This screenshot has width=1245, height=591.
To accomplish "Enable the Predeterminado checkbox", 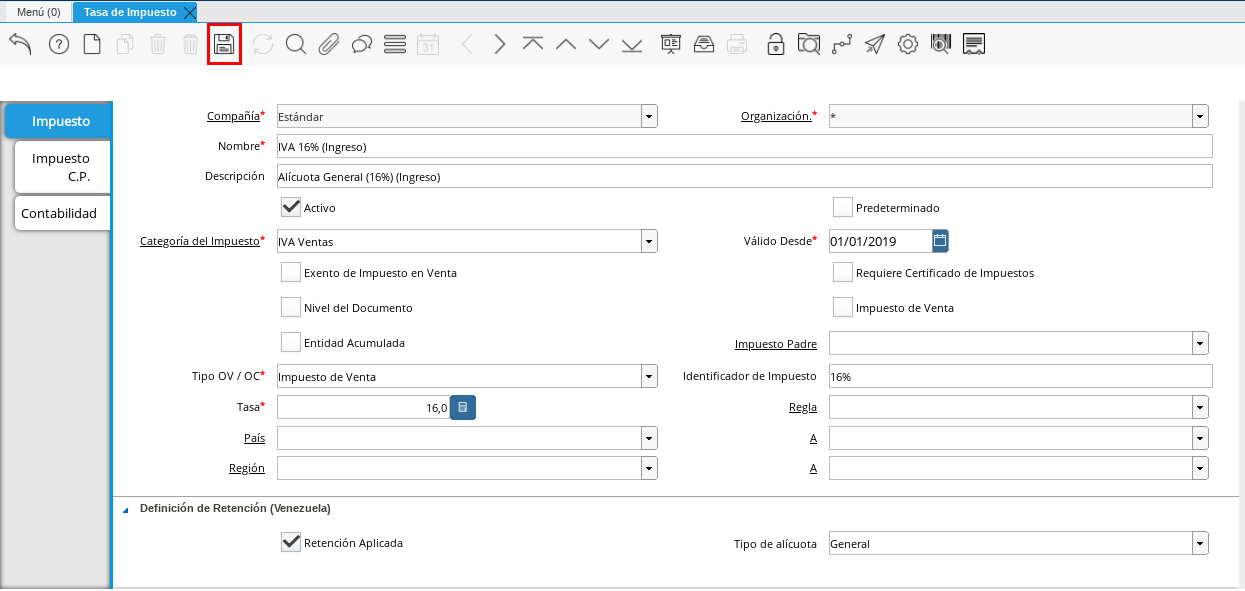I will click(x=843, y=207).
